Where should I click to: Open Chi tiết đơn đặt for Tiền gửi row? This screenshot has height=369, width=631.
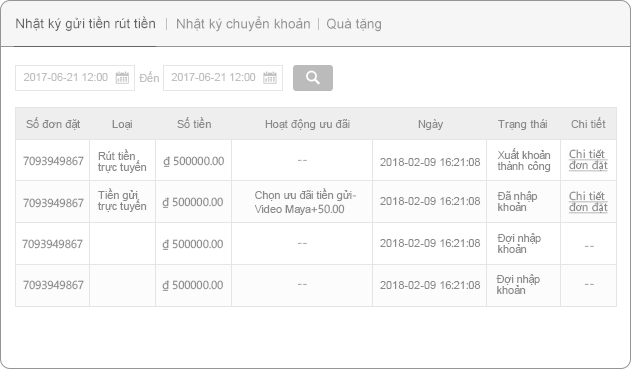[588, 202]
